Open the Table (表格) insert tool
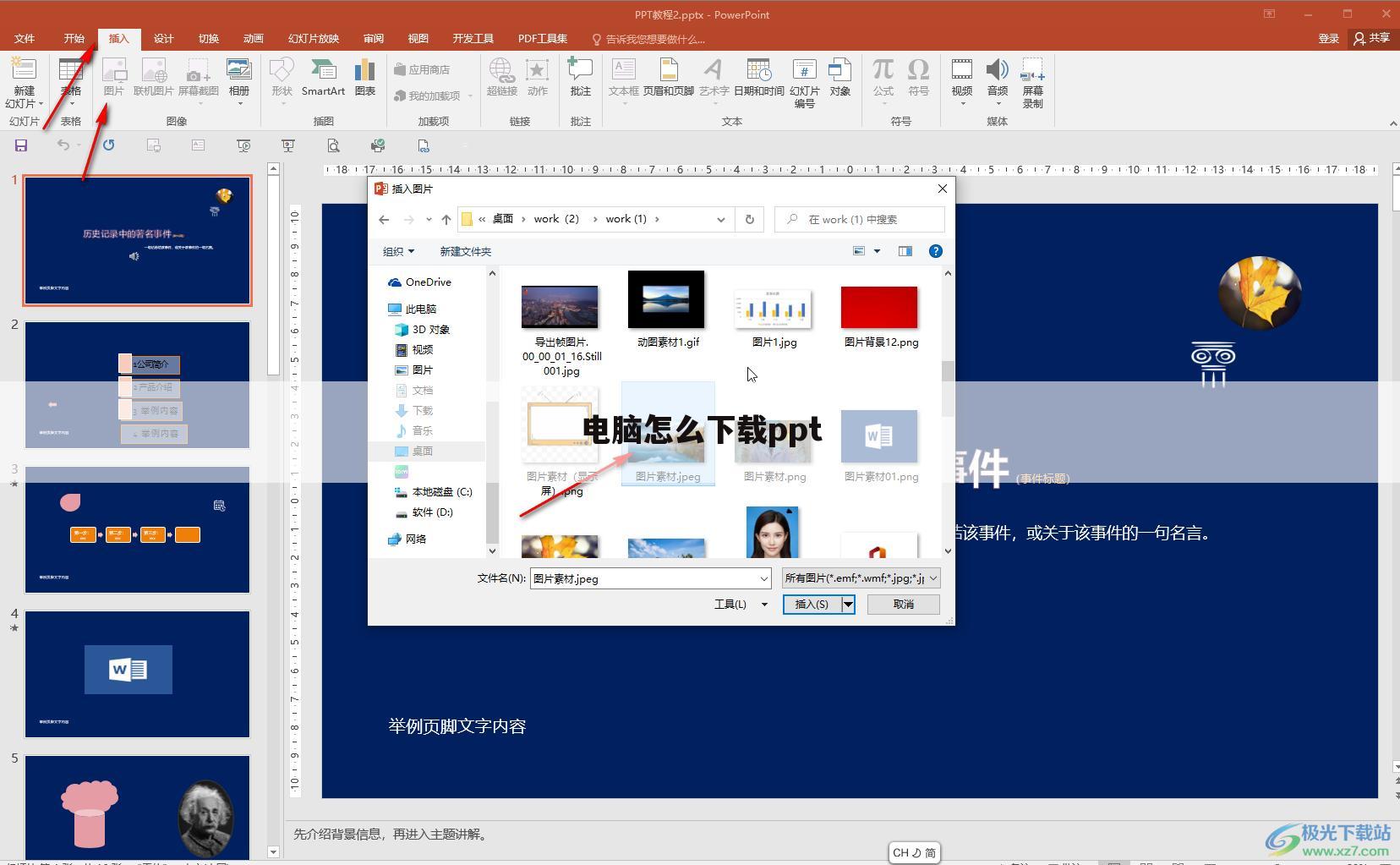This screenshot has height=865, width=1400. (71, 81)
